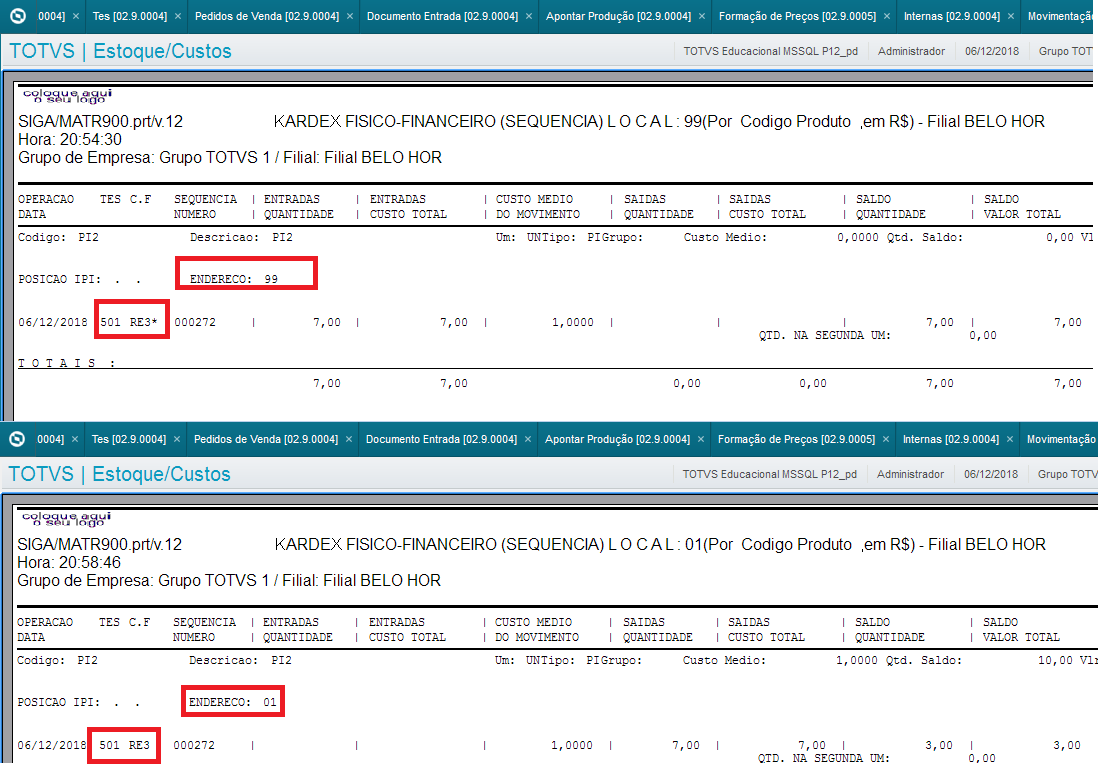Click Administrador user label above the LOCAL 99 report
The width and height of the screenshot is (1100, 764).
(911, 51)
